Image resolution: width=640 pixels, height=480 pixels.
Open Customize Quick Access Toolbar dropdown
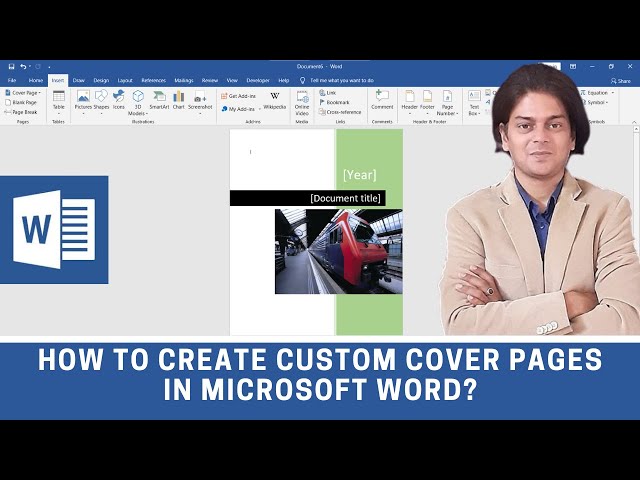(x=49, y=67)
